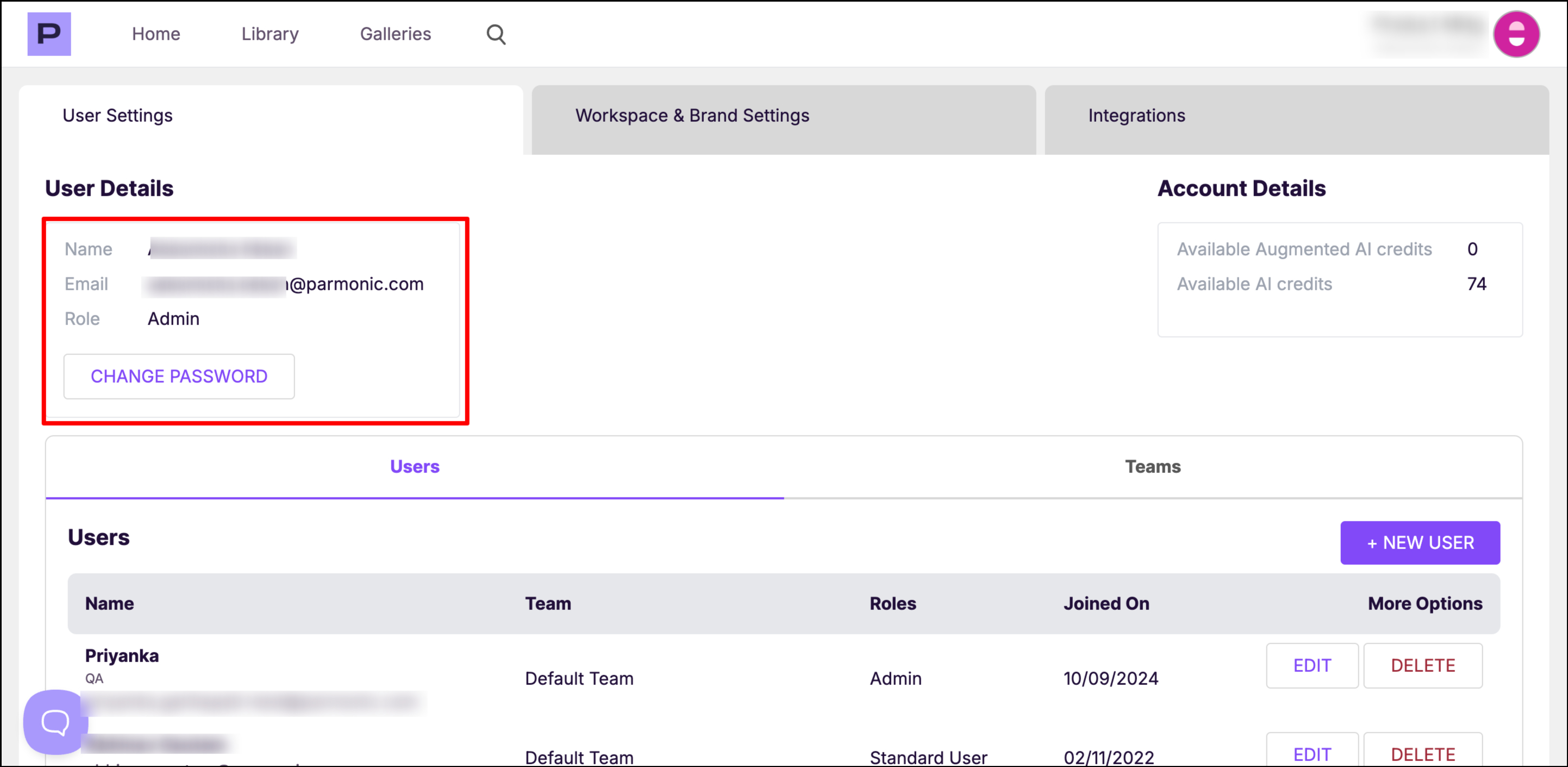Navigate to Galleries
1568x767 pixels.
pos(395,34)
